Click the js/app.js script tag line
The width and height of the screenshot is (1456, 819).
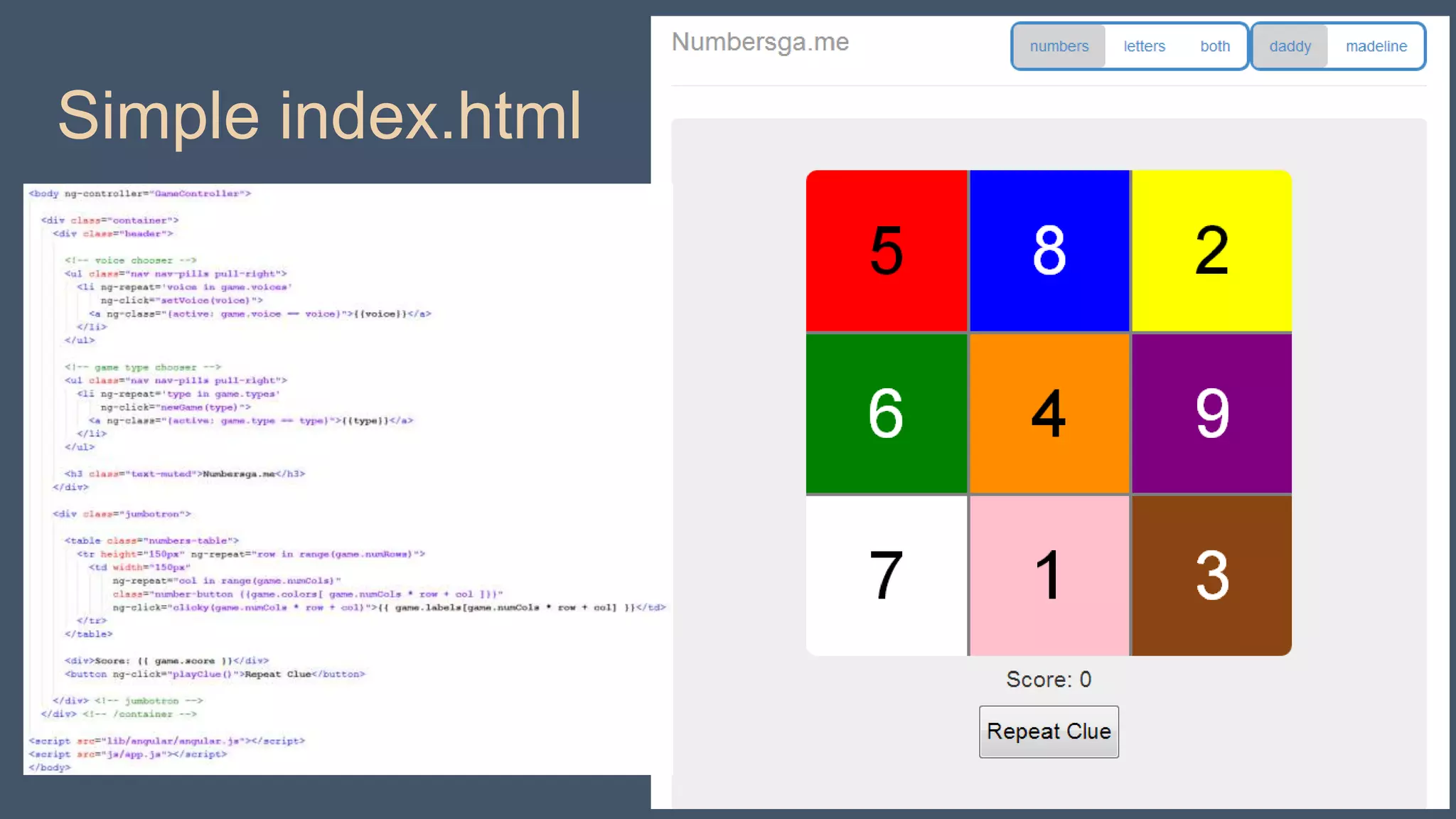point(128,754)
